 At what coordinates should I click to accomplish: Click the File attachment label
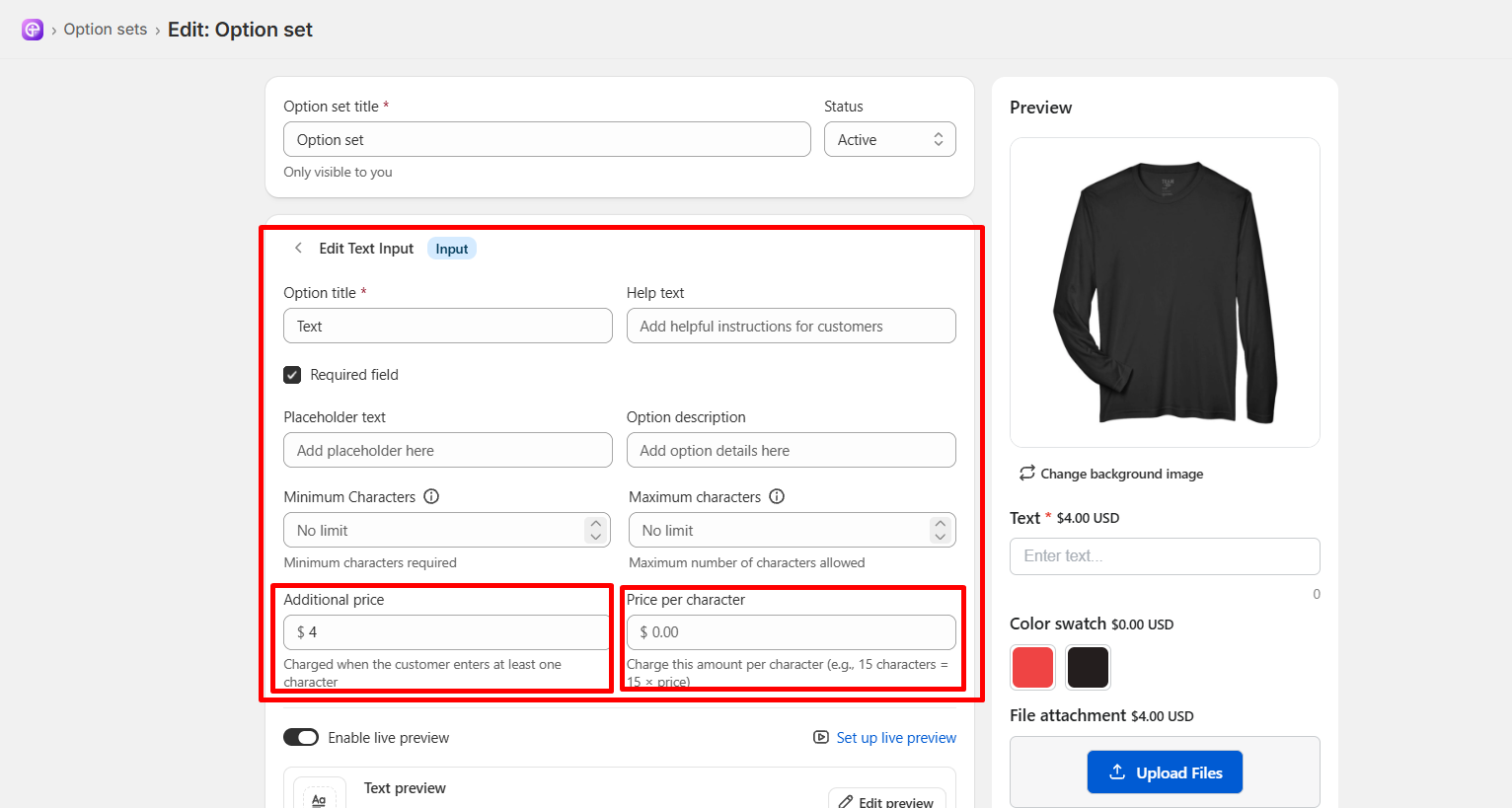1068,715
